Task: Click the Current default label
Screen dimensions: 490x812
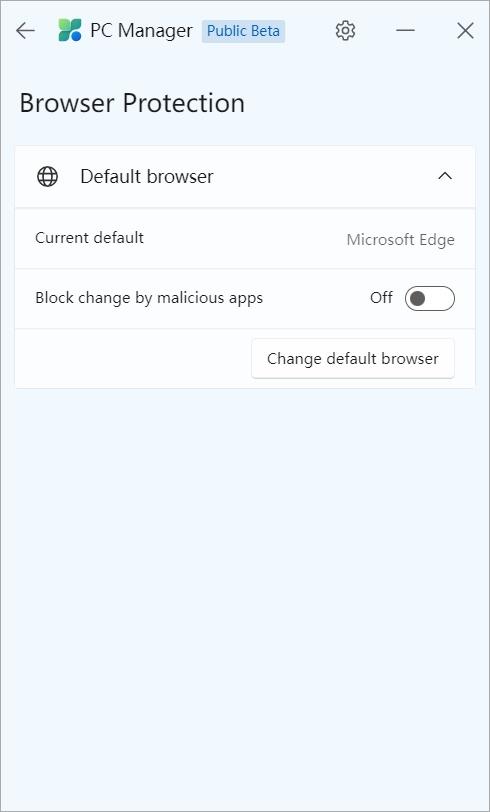Action: point(90,238)
